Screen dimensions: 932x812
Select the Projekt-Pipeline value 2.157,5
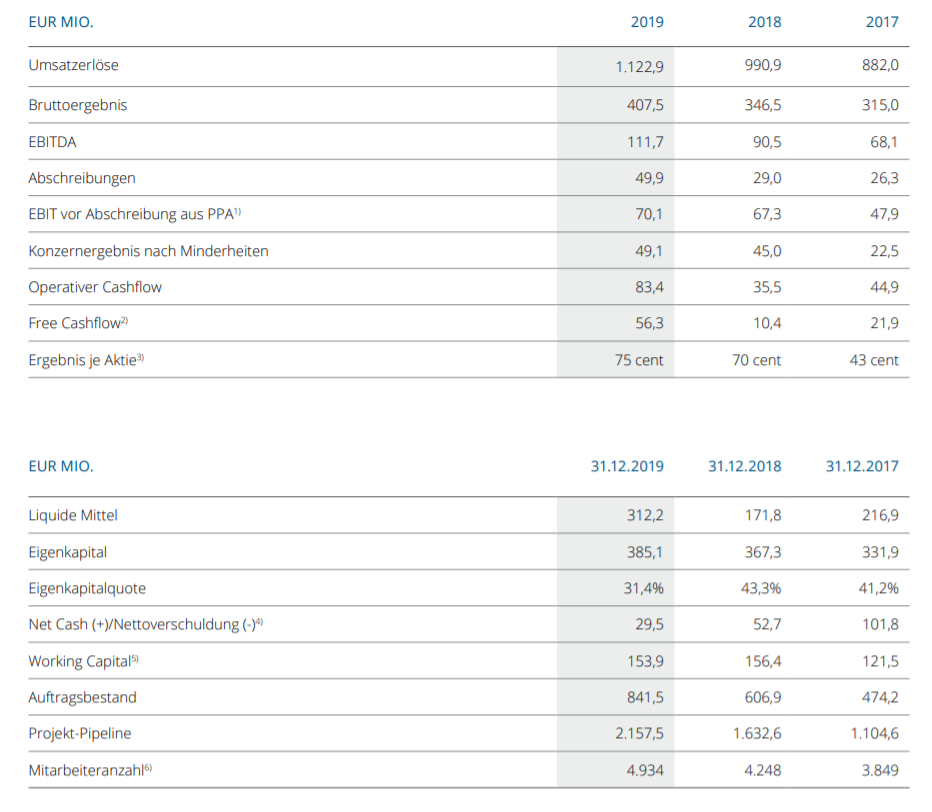[x=635, y=733]
